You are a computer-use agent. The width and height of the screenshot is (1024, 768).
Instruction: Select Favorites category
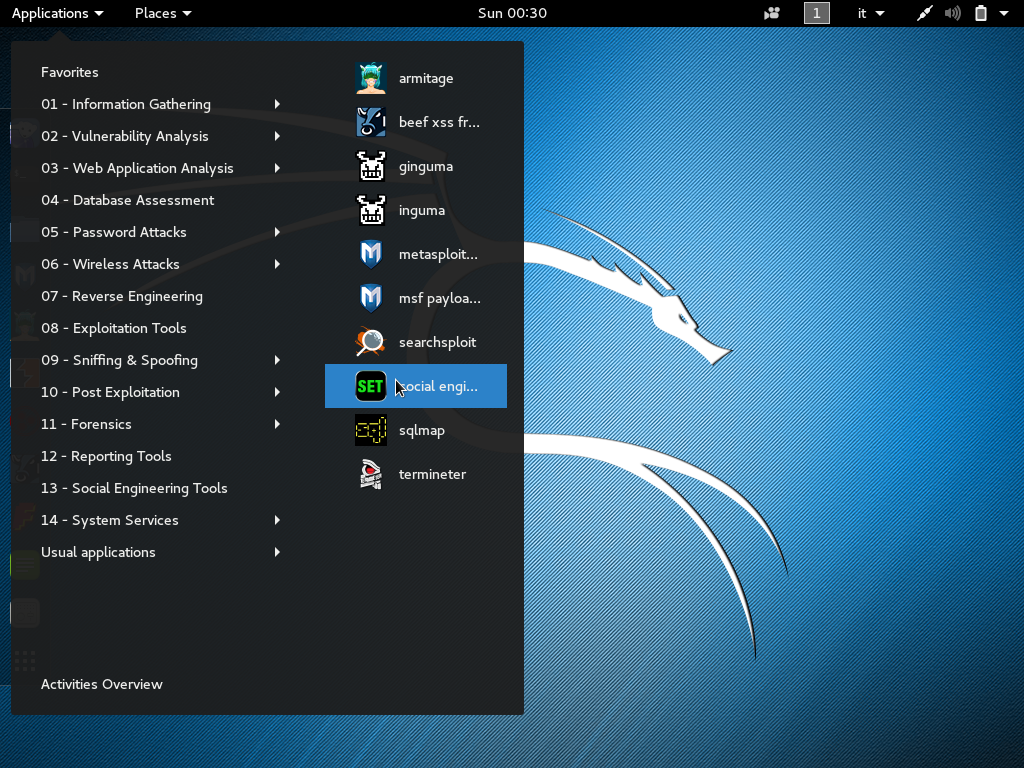click(70, 72)
